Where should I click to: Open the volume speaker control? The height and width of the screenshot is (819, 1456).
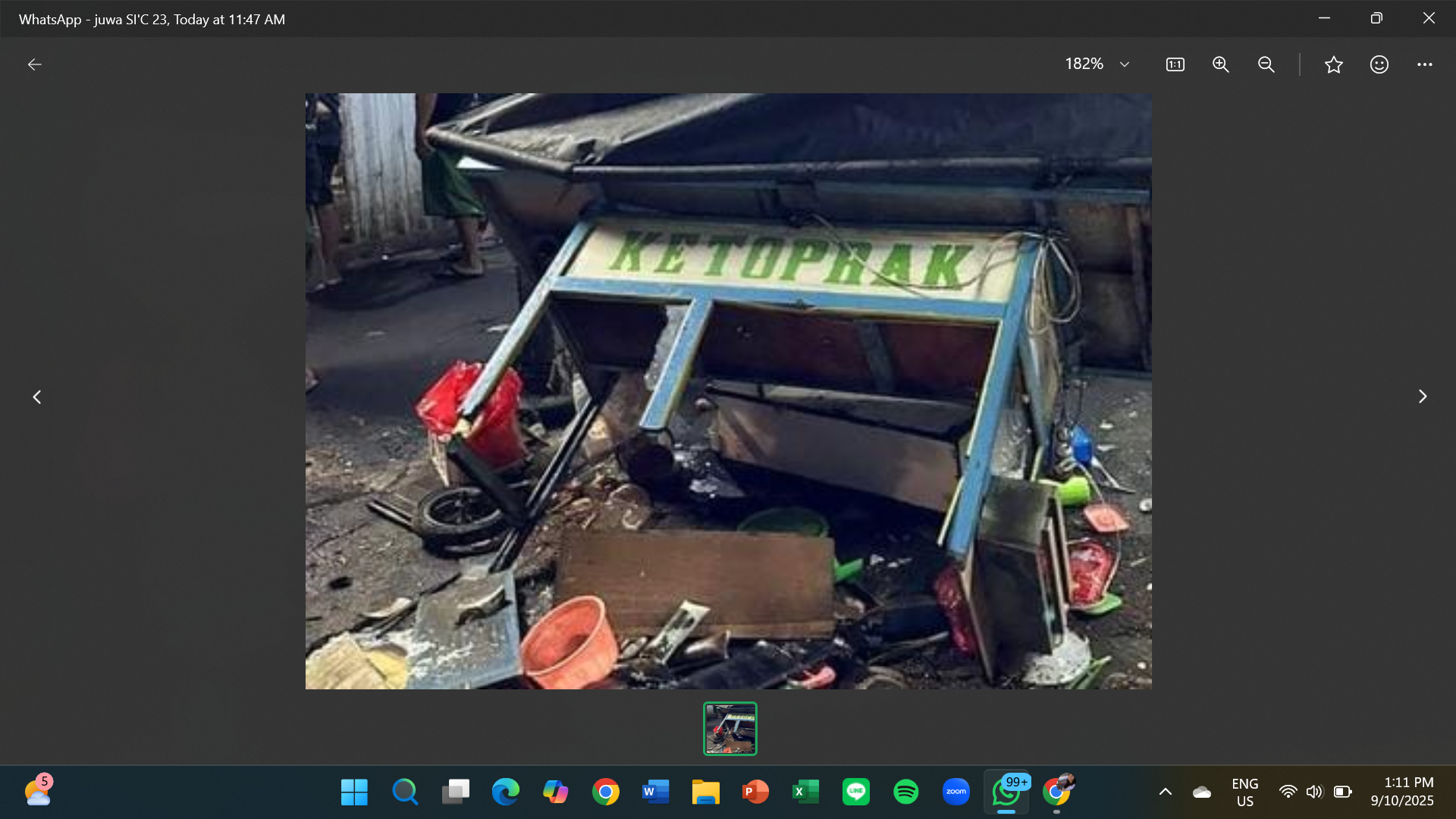(1315, 792)
